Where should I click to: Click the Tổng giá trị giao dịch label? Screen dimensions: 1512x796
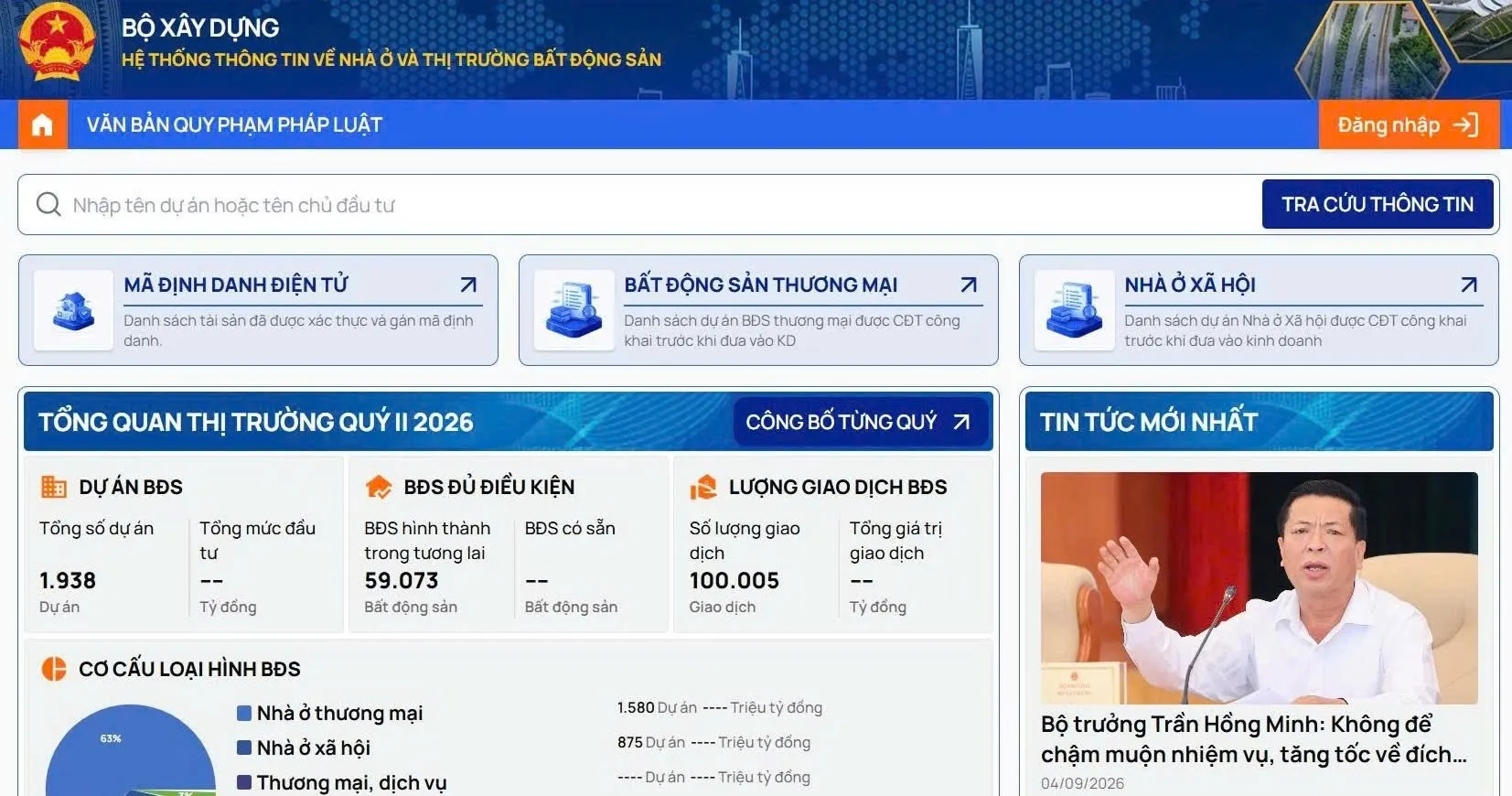(x=895, y=540)
